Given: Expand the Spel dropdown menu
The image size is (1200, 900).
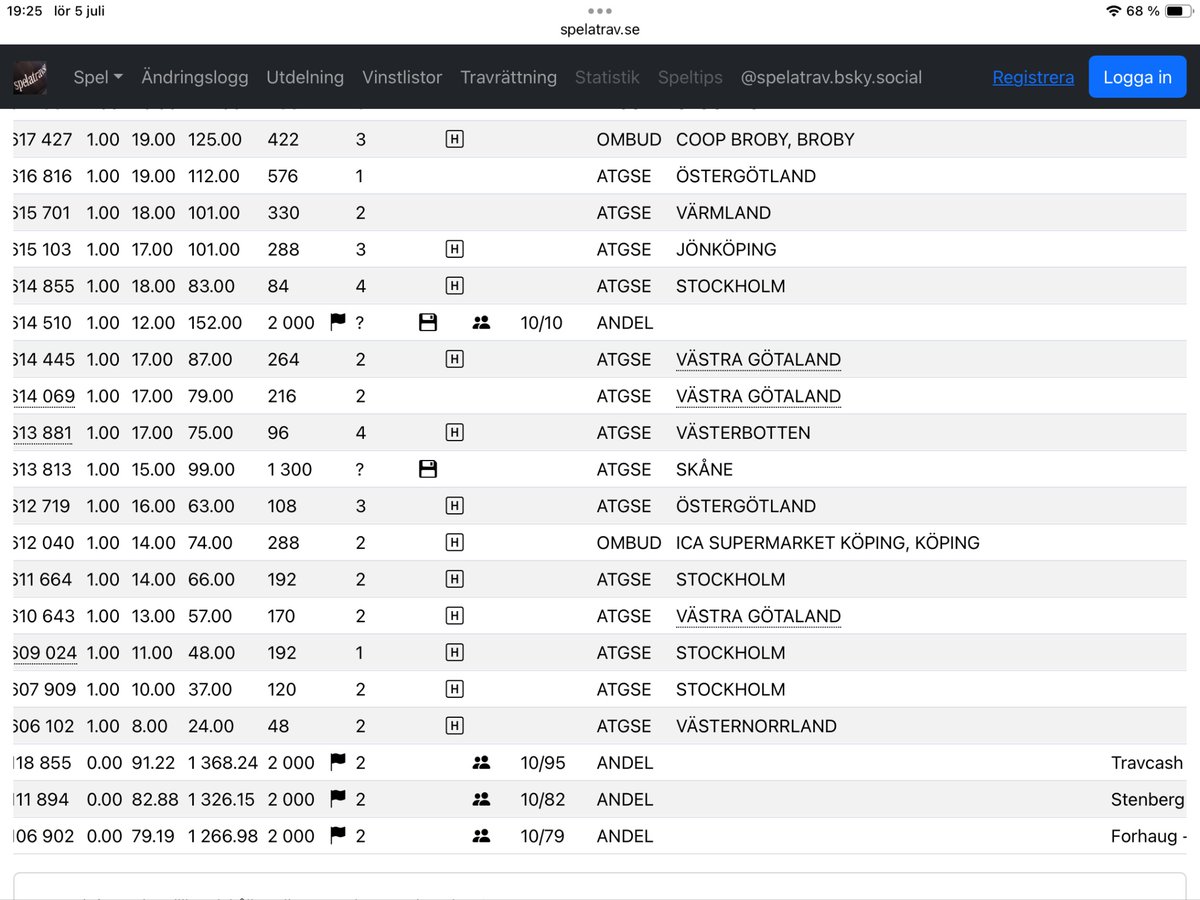Looking at the screenshot, I should 98,77.
